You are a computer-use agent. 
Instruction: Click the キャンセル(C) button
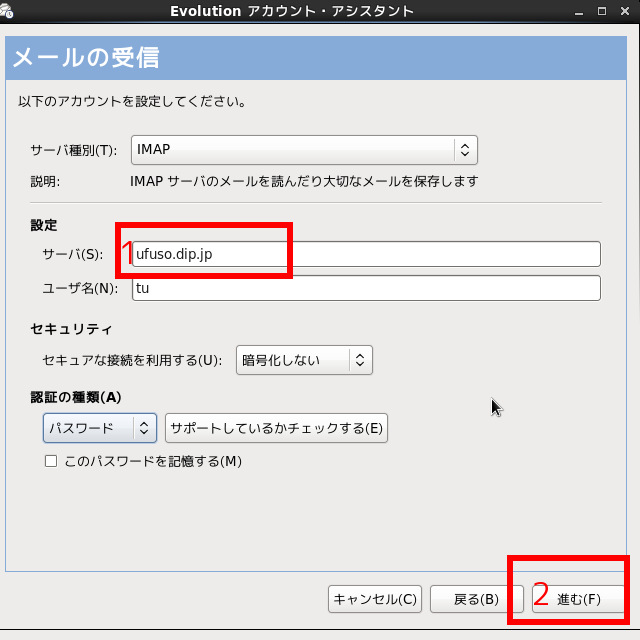tap(375, 599)
